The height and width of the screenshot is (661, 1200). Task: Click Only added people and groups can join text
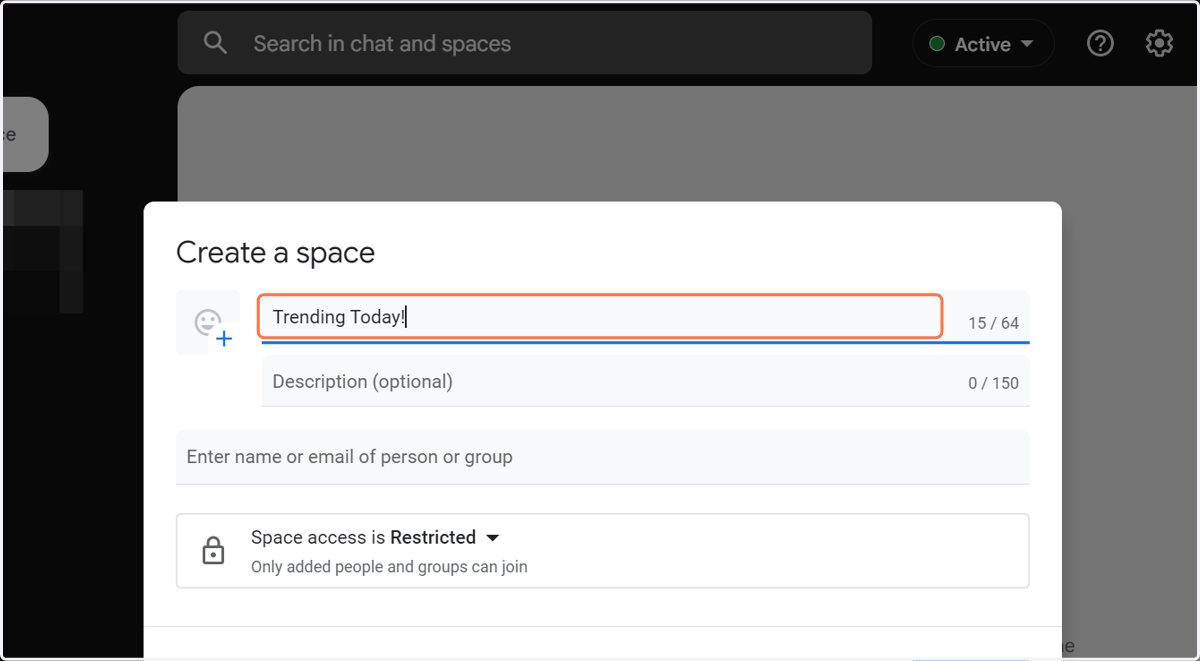[x=389, y=567]
